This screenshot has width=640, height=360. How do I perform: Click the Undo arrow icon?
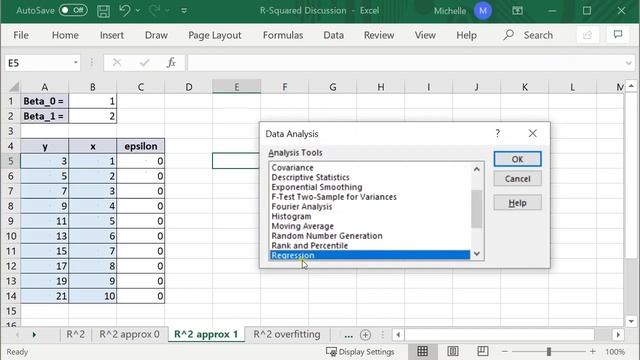point(125,10)
